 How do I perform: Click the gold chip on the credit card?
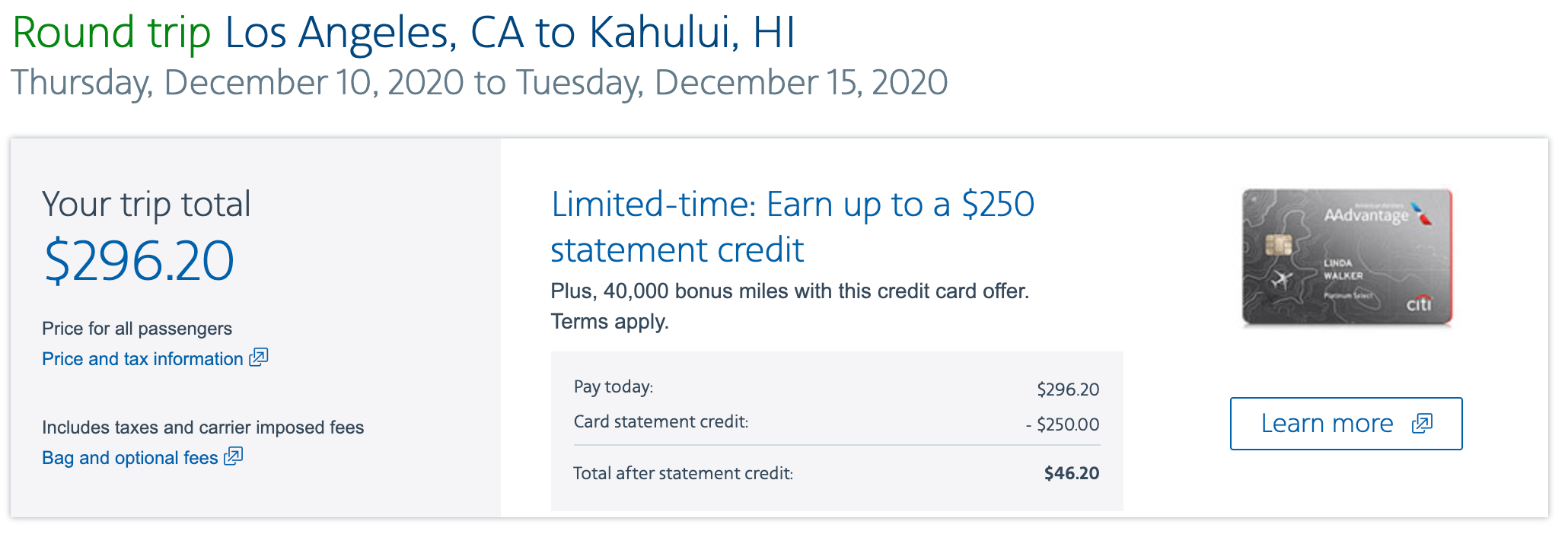tap(1279, 245)
